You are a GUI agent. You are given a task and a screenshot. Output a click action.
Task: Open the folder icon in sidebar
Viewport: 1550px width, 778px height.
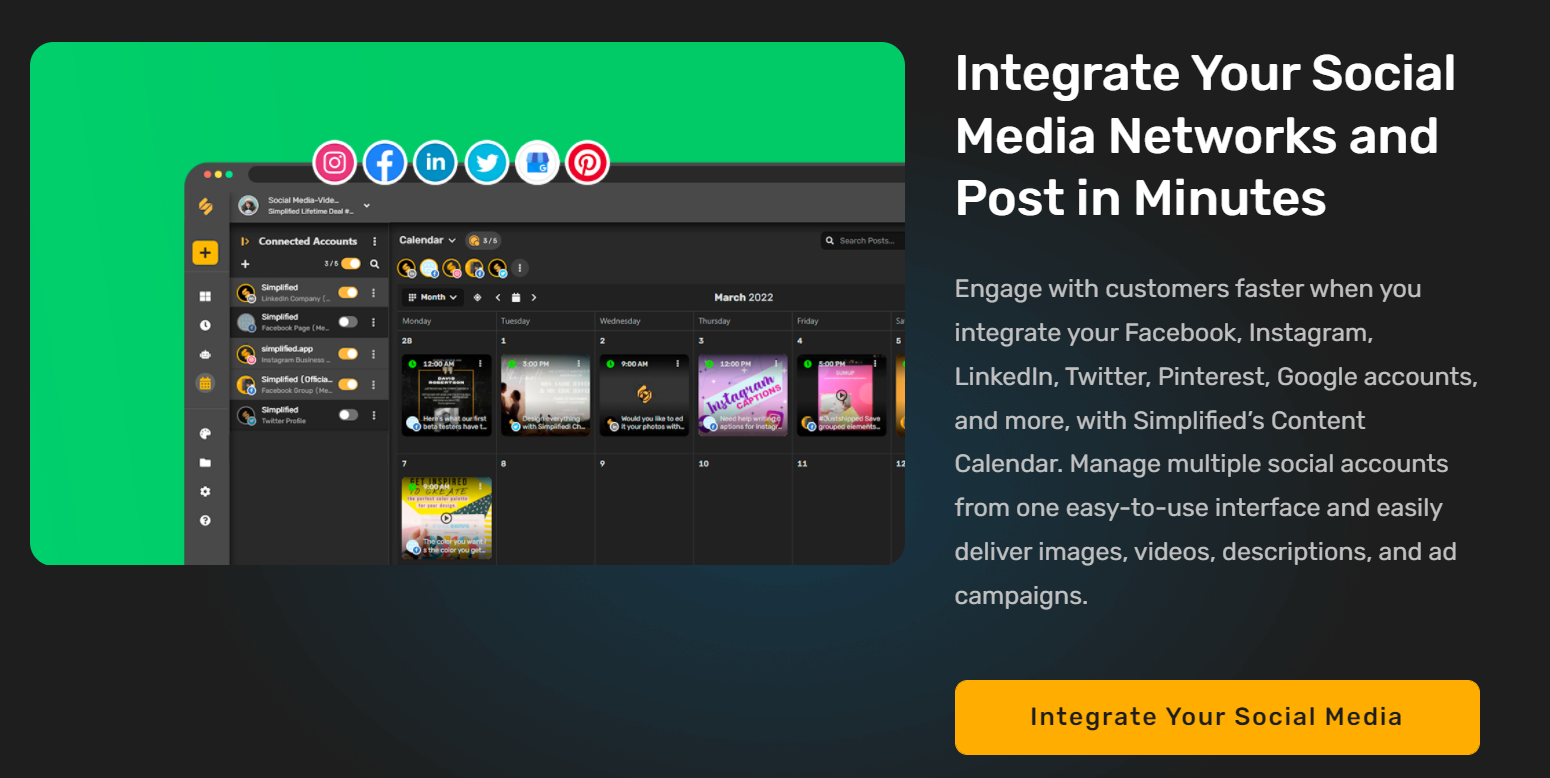tap(205, 463)
